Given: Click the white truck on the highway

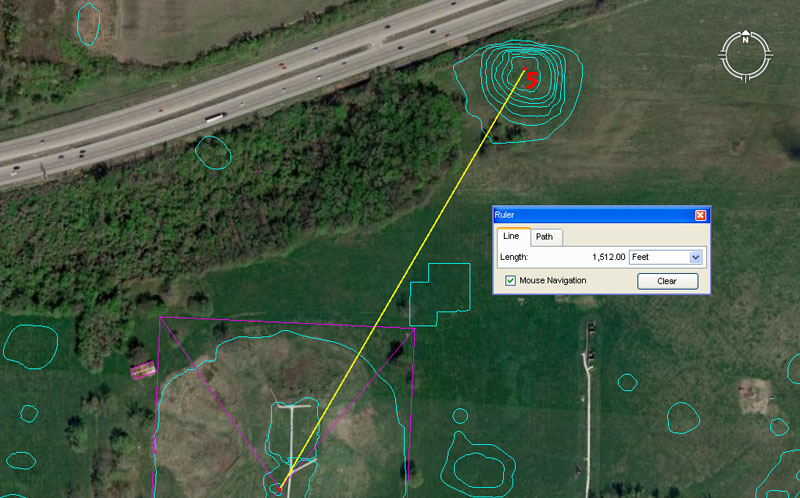Looking at the screenshot, I should coord(214,117).
